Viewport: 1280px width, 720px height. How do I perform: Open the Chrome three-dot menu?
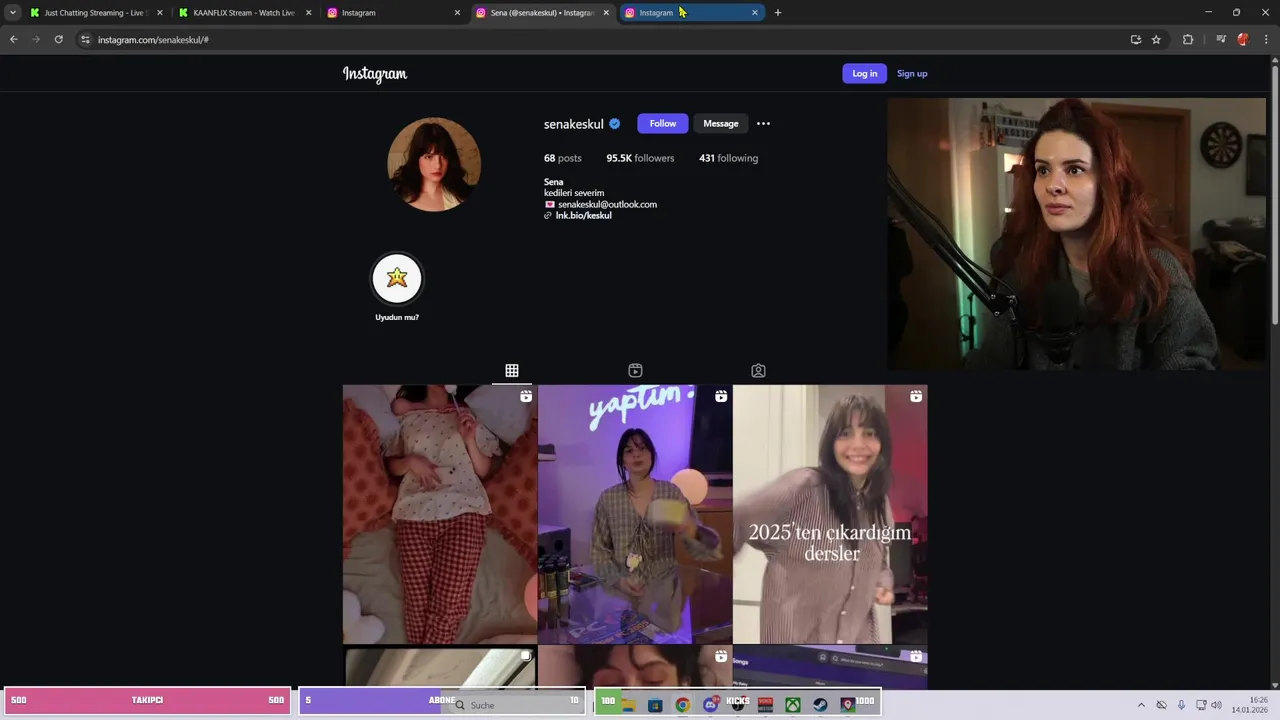click(x=1265, y=39)
